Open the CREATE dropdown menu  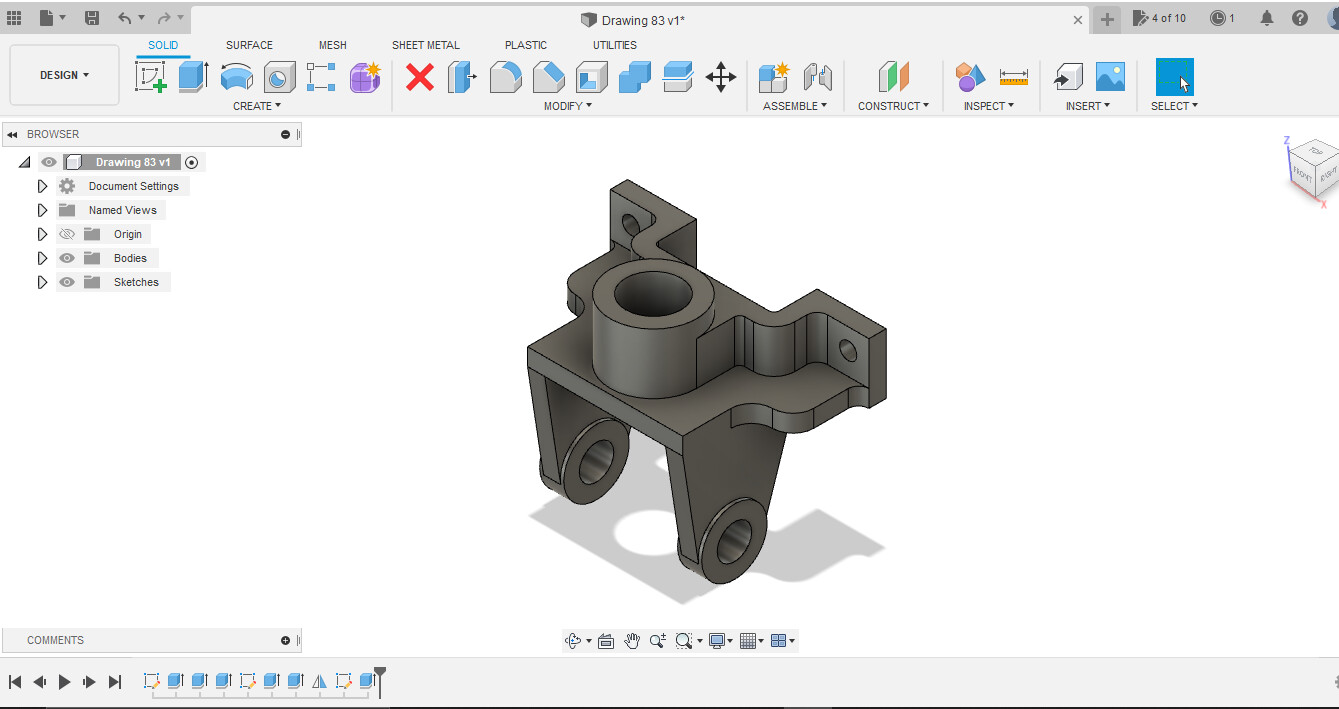257,105
